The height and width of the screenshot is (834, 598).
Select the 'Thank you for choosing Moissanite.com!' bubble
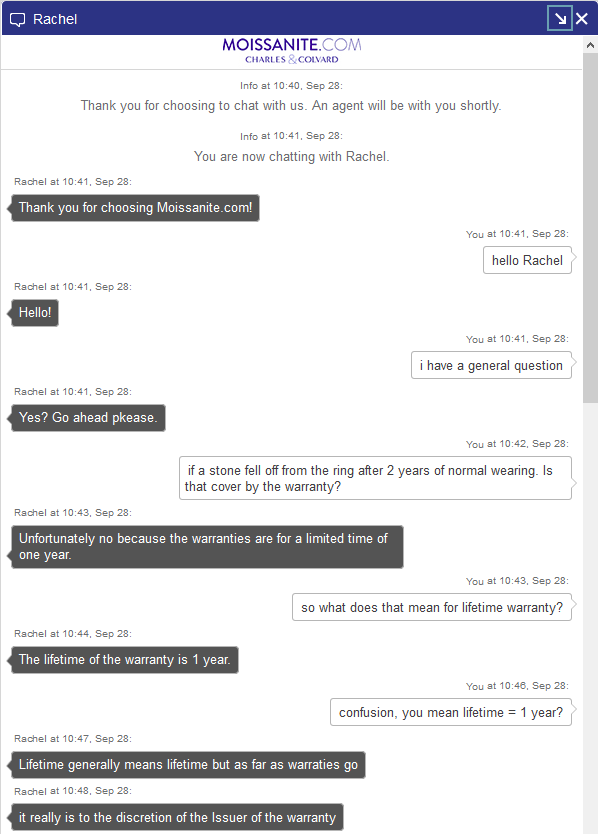[x=135, y=207]
